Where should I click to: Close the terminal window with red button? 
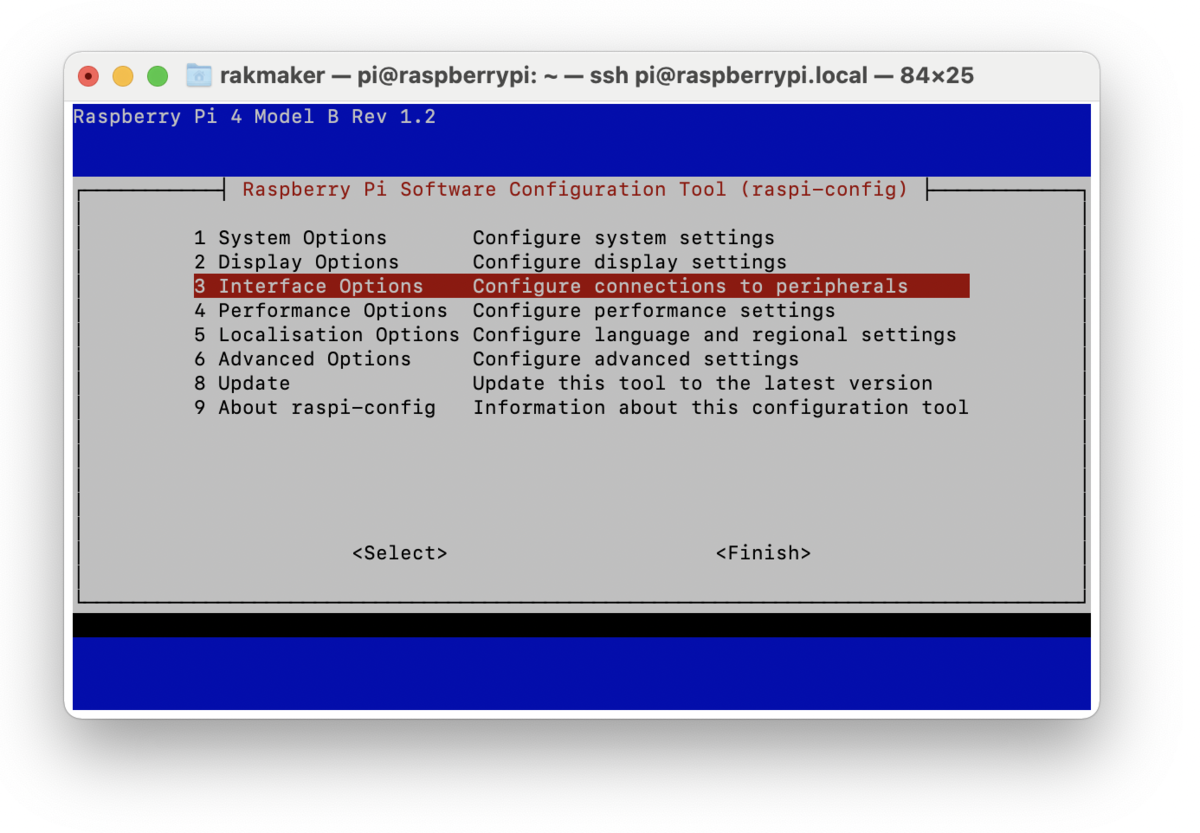(x=89, y=76)
